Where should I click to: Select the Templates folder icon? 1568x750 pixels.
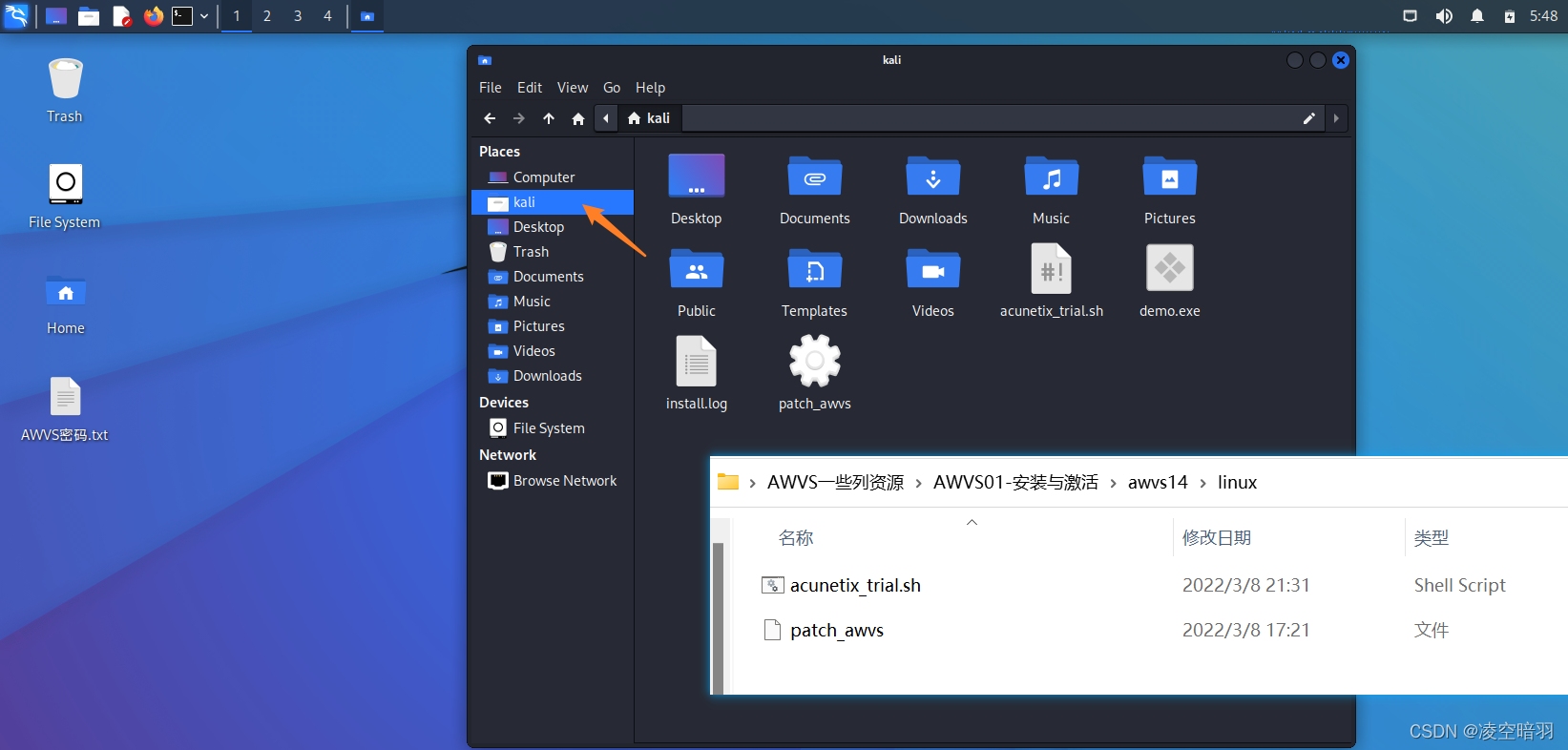coord(815,282)
